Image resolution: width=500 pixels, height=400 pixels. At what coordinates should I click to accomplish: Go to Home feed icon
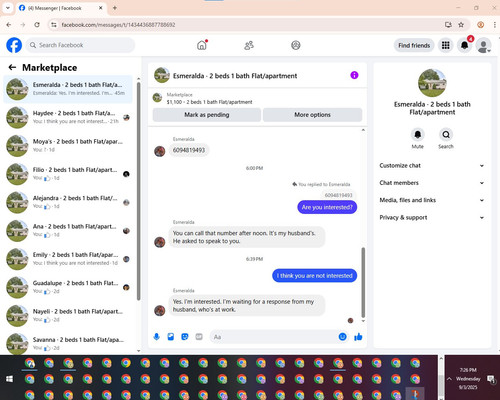202,45
